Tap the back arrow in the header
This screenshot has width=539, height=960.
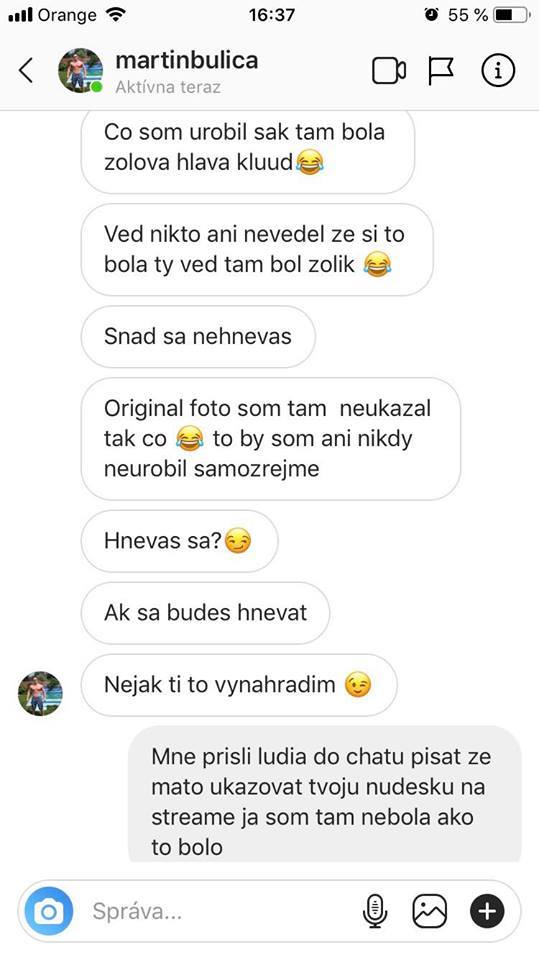tap(25, 71)
